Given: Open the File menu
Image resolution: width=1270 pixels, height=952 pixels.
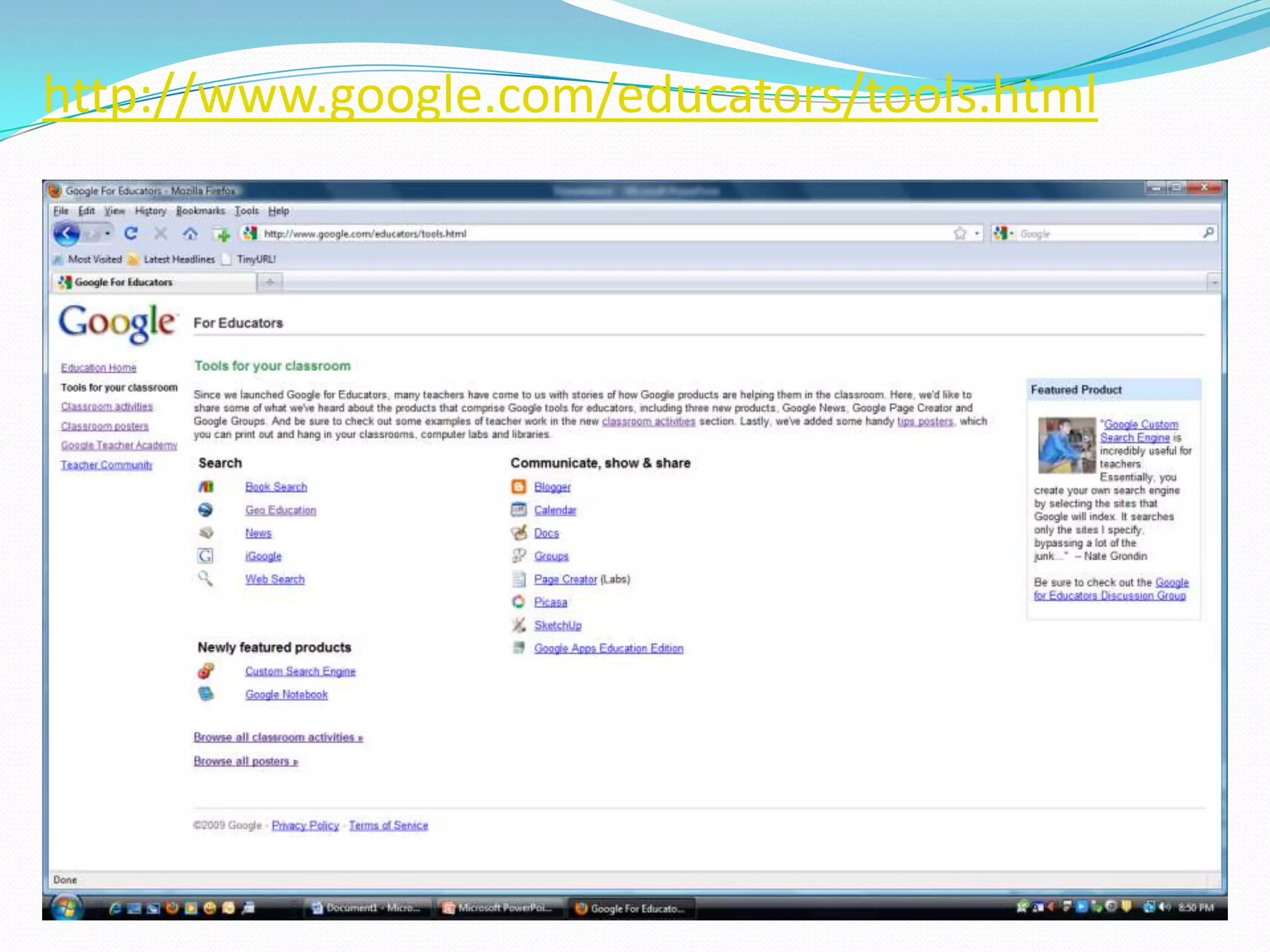Looking at the screenshot, I should click(61, 211).
